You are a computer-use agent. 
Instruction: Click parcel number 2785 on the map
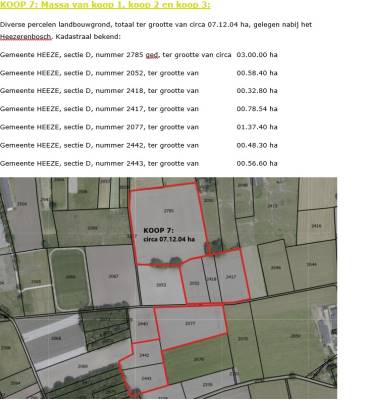click(x=169, y=210)
